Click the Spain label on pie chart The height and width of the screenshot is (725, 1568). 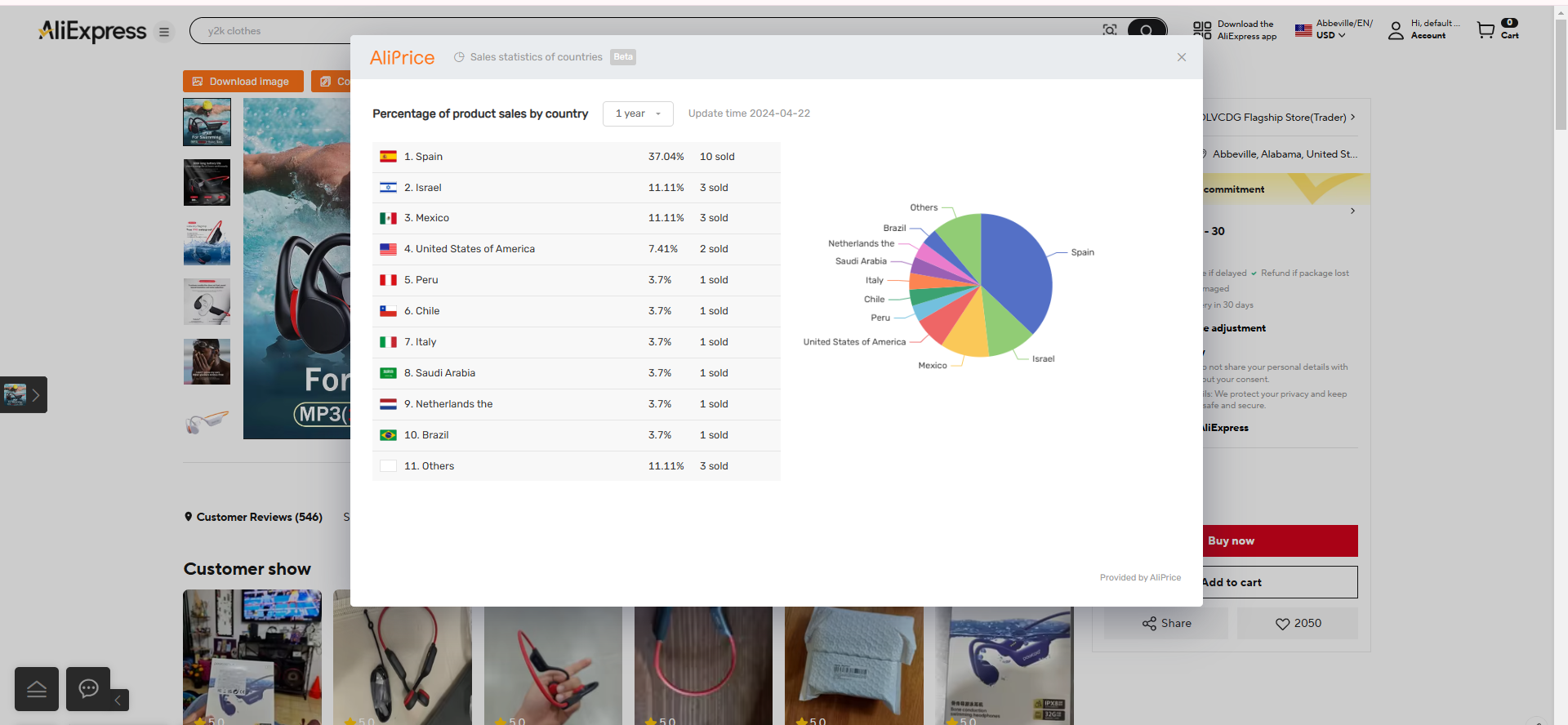tap(1082, 252)
